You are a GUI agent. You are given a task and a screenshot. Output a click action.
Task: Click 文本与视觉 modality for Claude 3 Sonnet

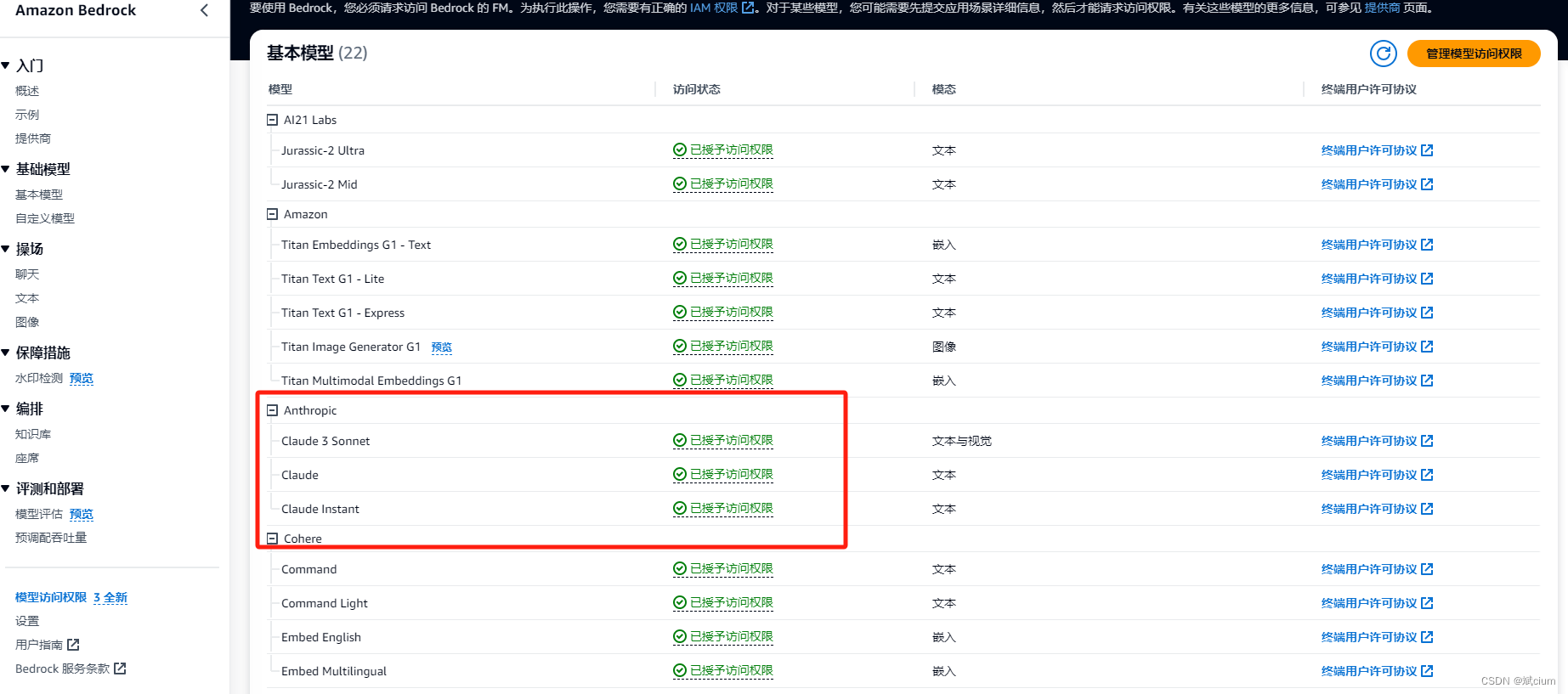[962, 441]
